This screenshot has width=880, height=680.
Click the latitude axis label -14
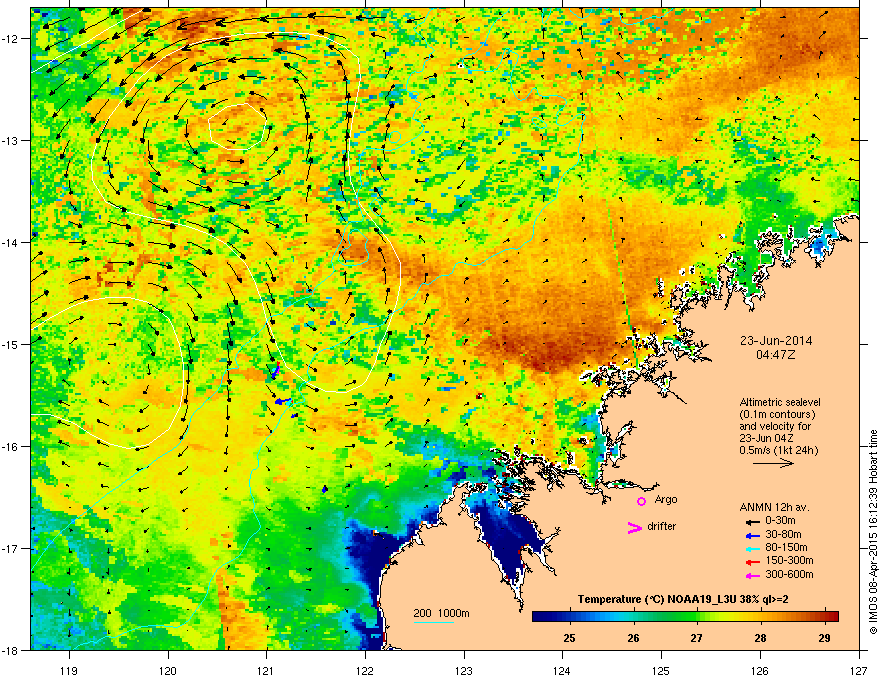click(11, 242)
